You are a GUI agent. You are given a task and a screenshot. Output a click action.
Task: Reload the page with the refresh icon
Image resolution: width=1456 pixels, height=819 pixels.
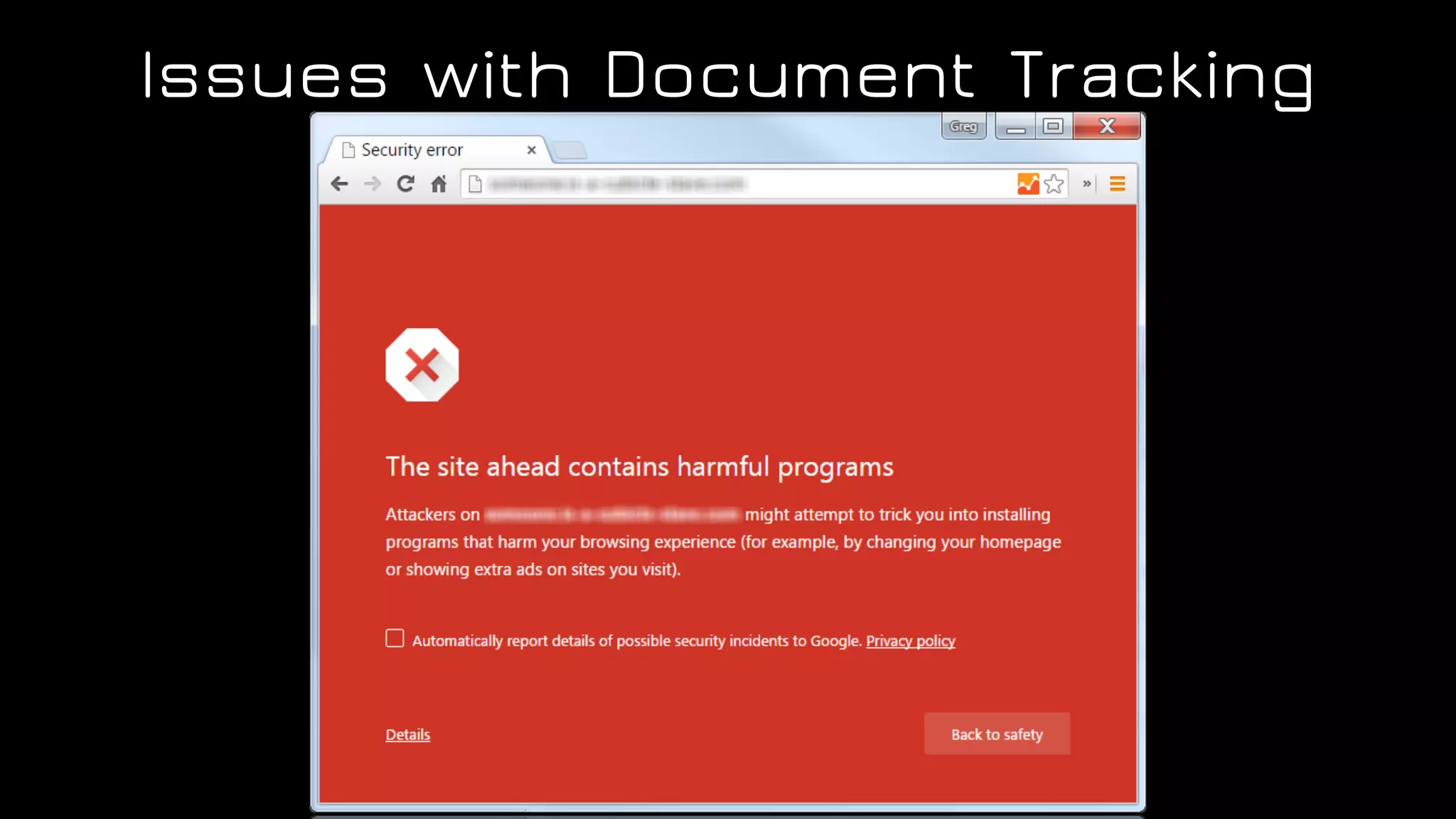coord(405,184)
